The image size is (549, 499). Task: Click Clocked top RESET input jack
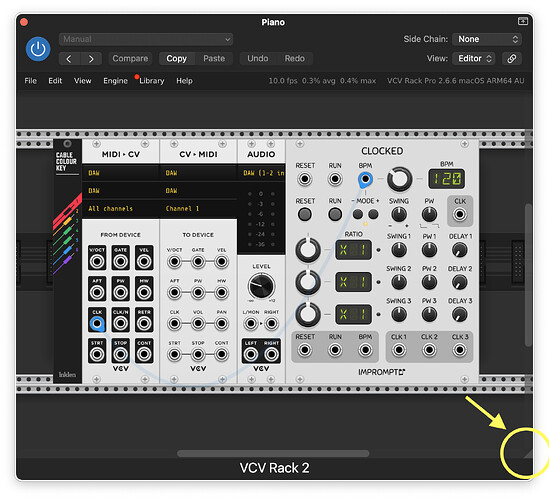click(x=305, y=179)
